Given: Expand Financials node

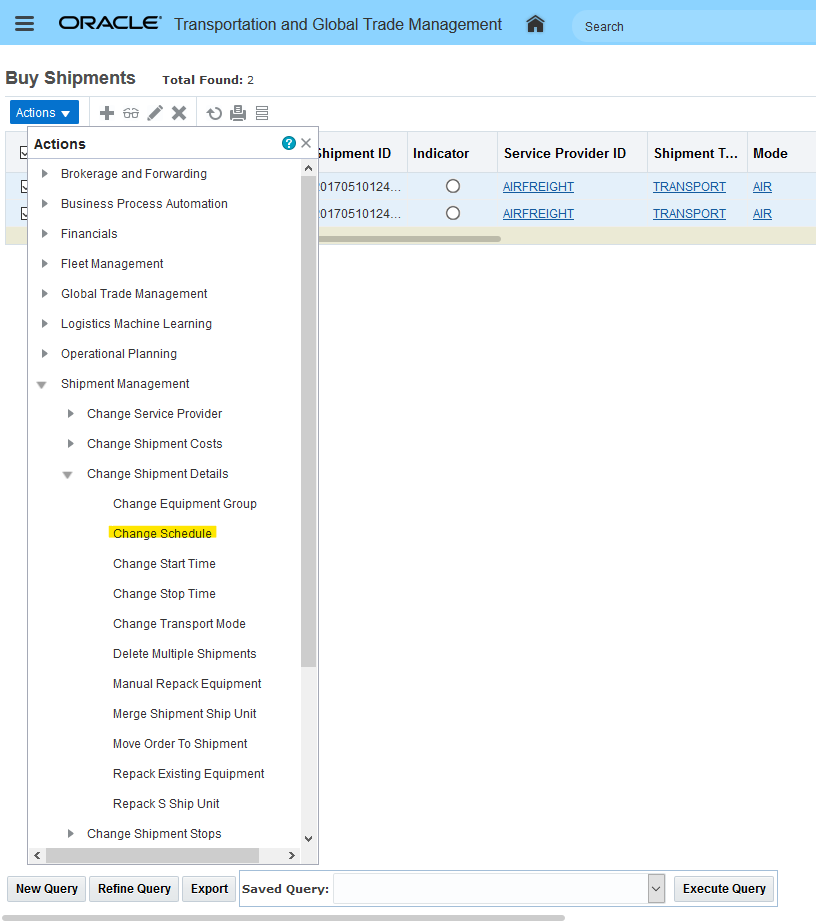Looking at the screenshot, I should [x=44, y=234].
